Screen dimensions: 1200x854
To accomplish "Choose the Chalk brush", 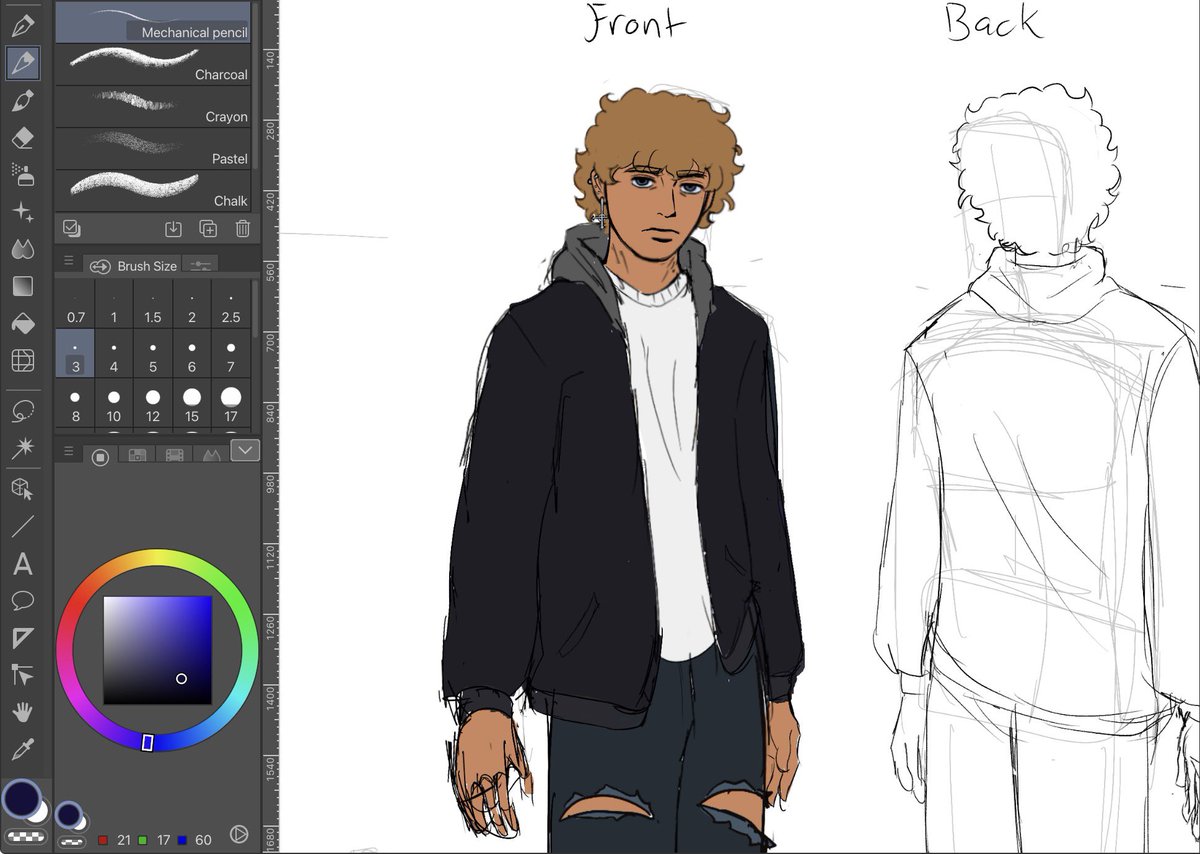I will click(152, 190).
